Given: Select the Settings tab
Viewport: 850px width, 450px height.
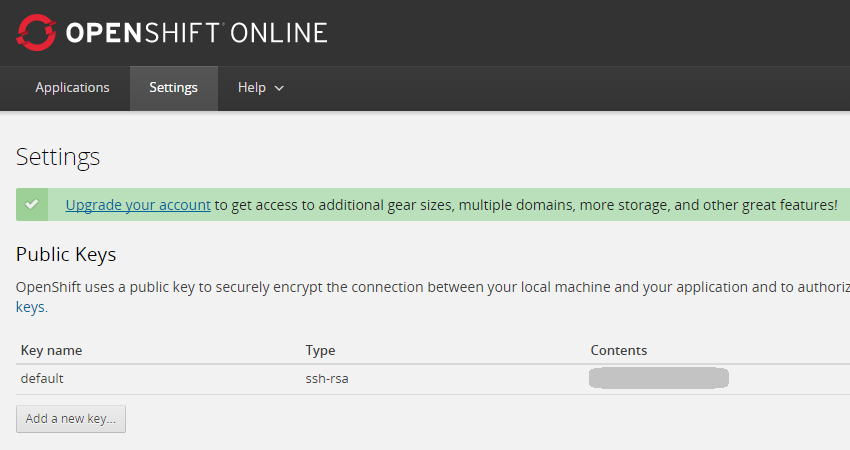Looking at the screenshot, I should pos(173,88).
